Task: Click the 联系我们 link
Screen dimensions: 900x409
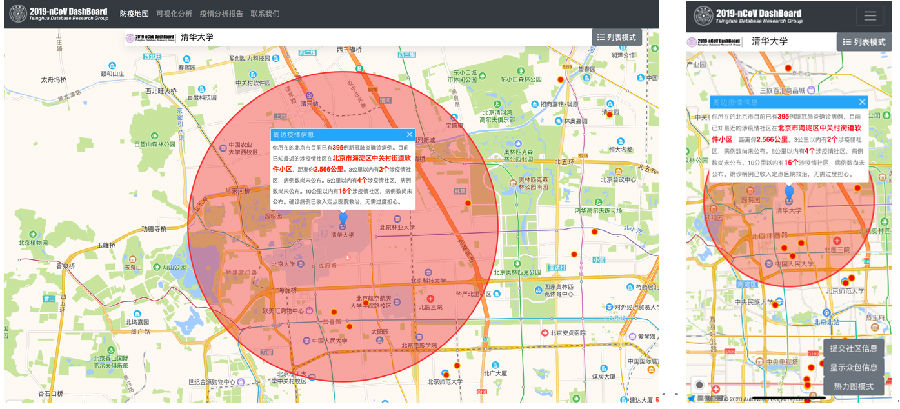Action: pos(267,15)
